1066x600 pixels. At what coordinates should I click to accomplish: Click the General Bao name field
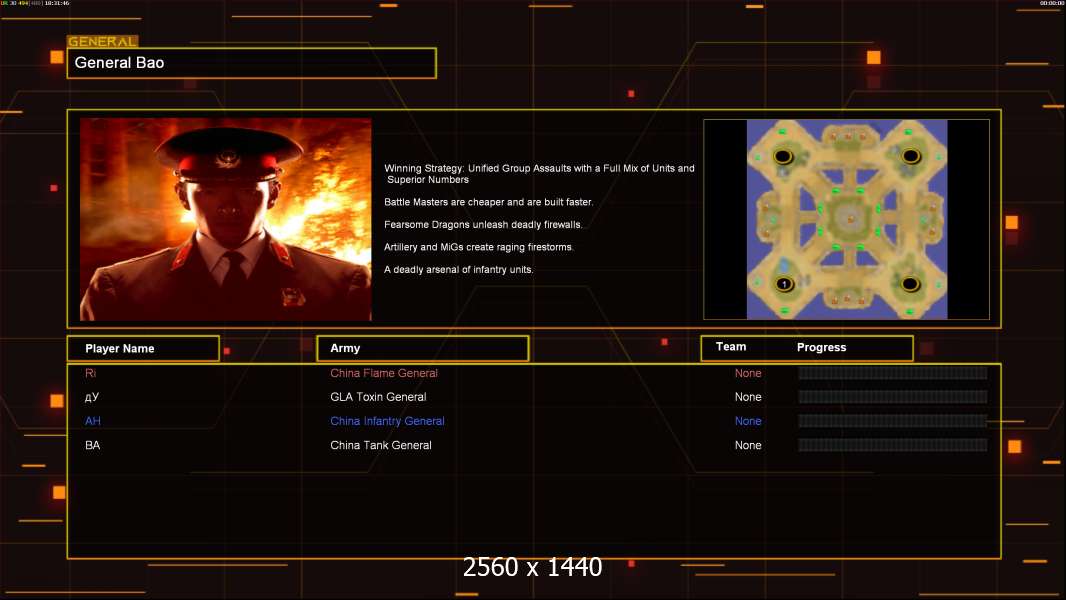tap(252, 63)
